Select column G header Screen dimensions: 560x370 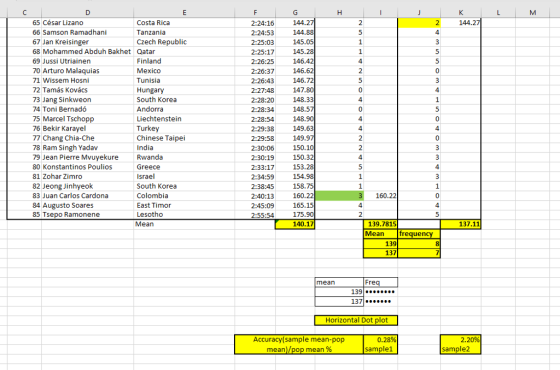(295, 12)
